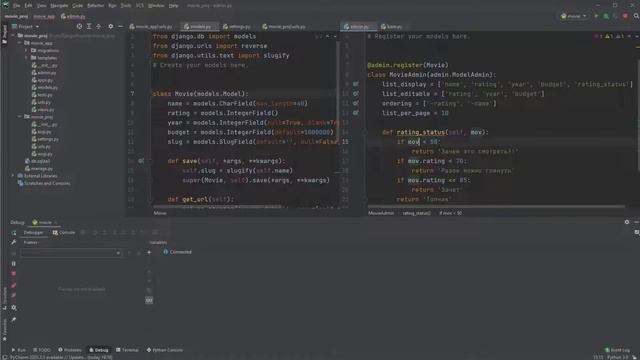The height and width of the screenshot is (360, 640).
Task: Toggle the mute breakpoints icon
Action: (13, 295)
